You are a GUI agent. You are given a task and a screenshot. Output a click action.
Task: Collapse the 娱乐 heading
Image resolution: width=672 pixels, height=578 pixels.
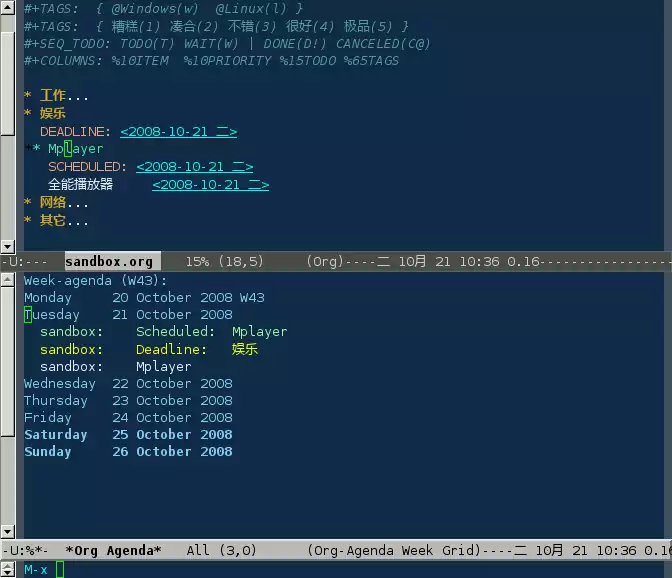[x=52, y=113]
